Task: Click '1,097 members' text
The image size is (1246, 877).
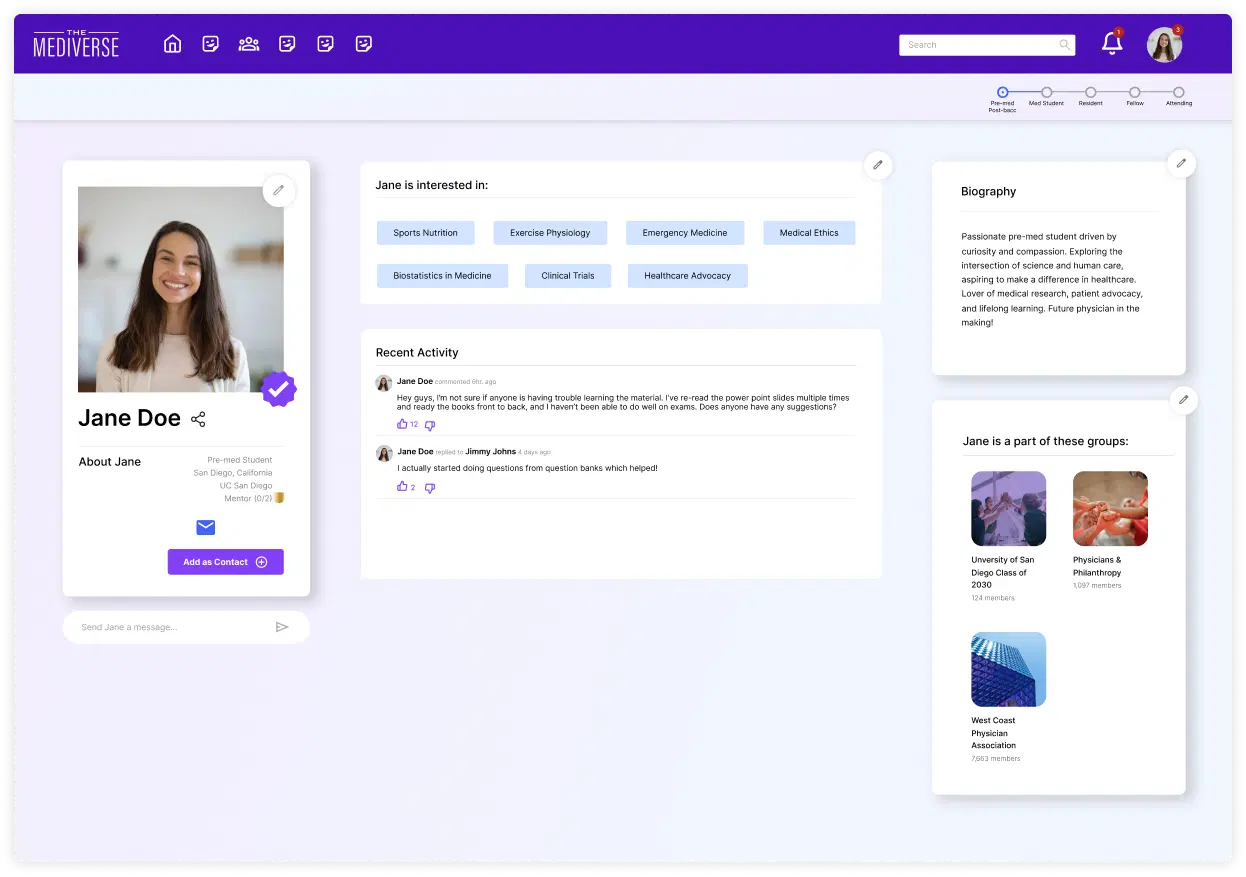Action: coord(1097,585)
